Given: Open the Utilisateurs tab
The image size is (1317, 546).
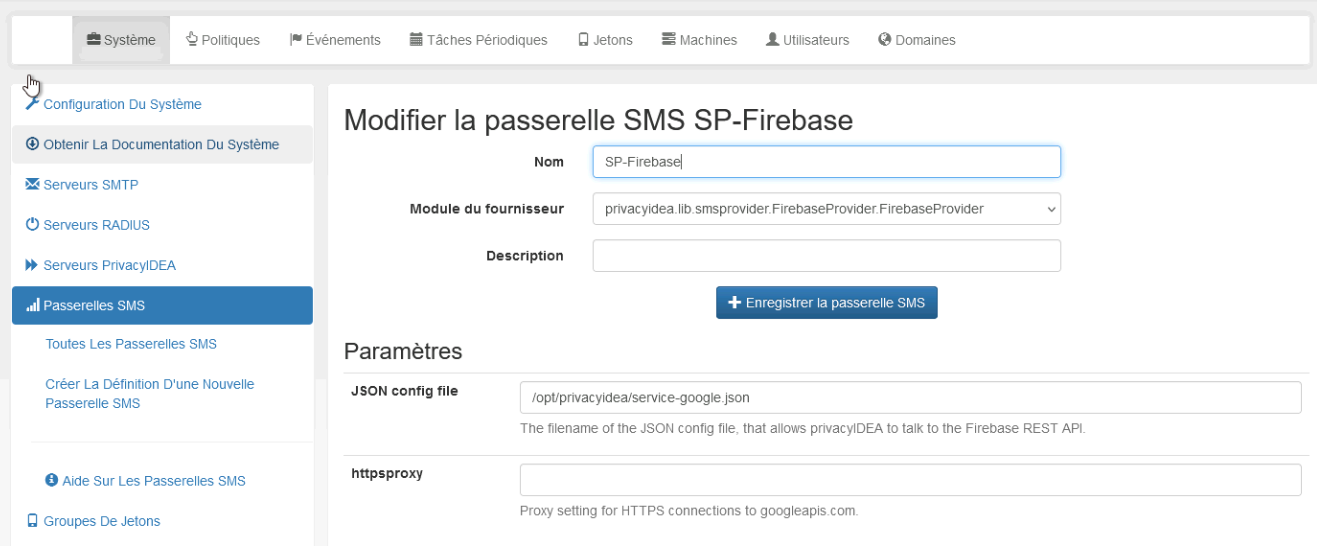Looking at the screenshot, I should [807, 40].
